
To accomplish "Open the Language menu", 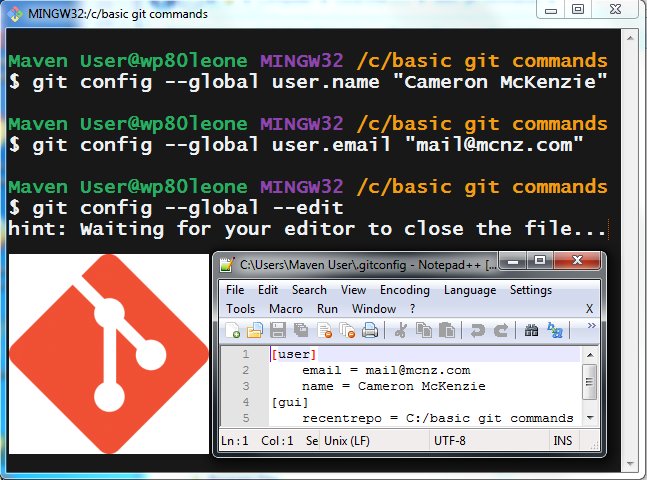I will click(x=470, y=290).
